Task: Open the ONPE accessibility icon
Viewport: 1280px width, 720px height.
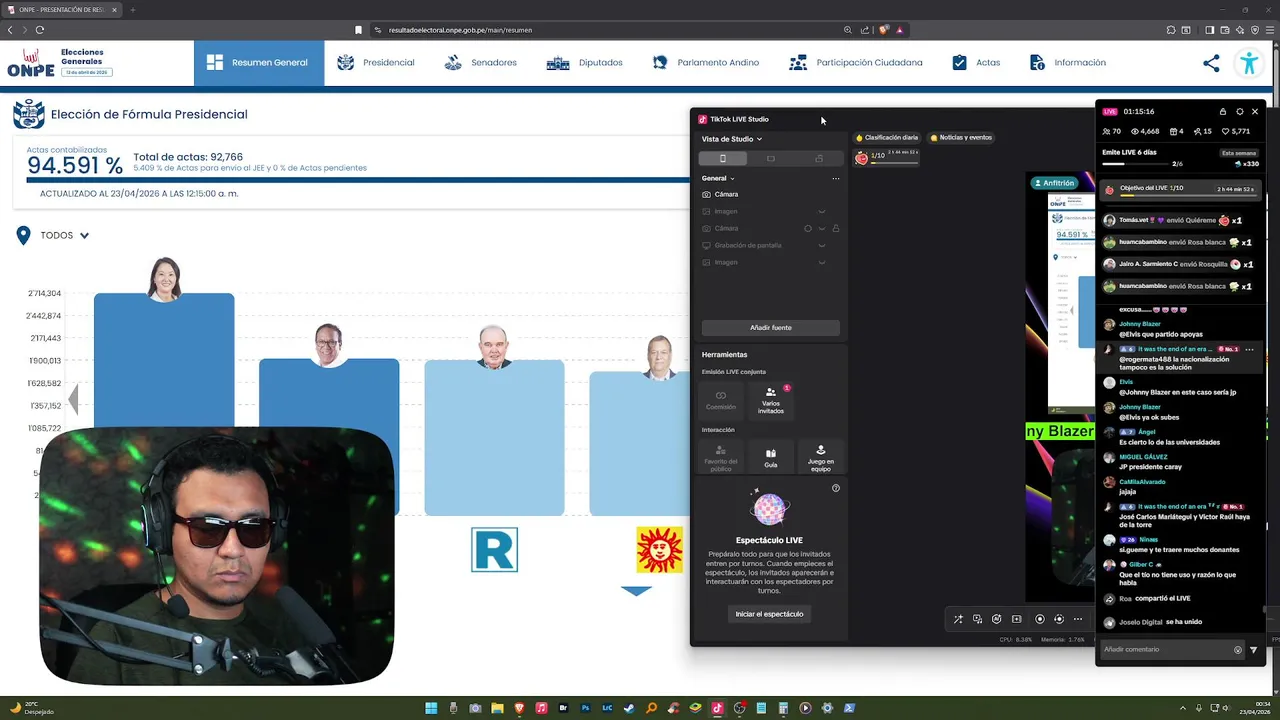Action: (1249, 63)
